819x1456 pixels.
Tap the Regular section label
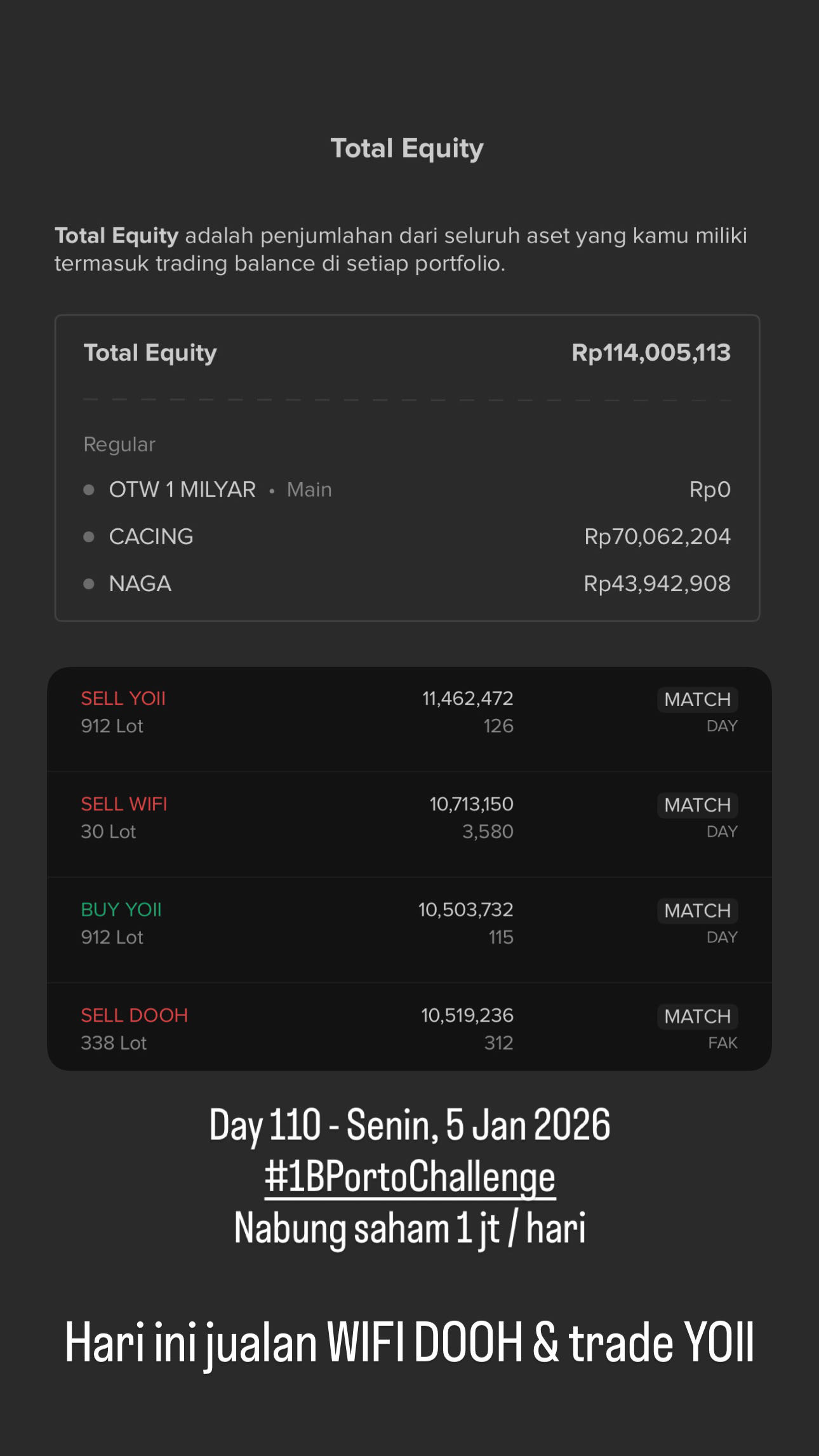tap(119, 444)
